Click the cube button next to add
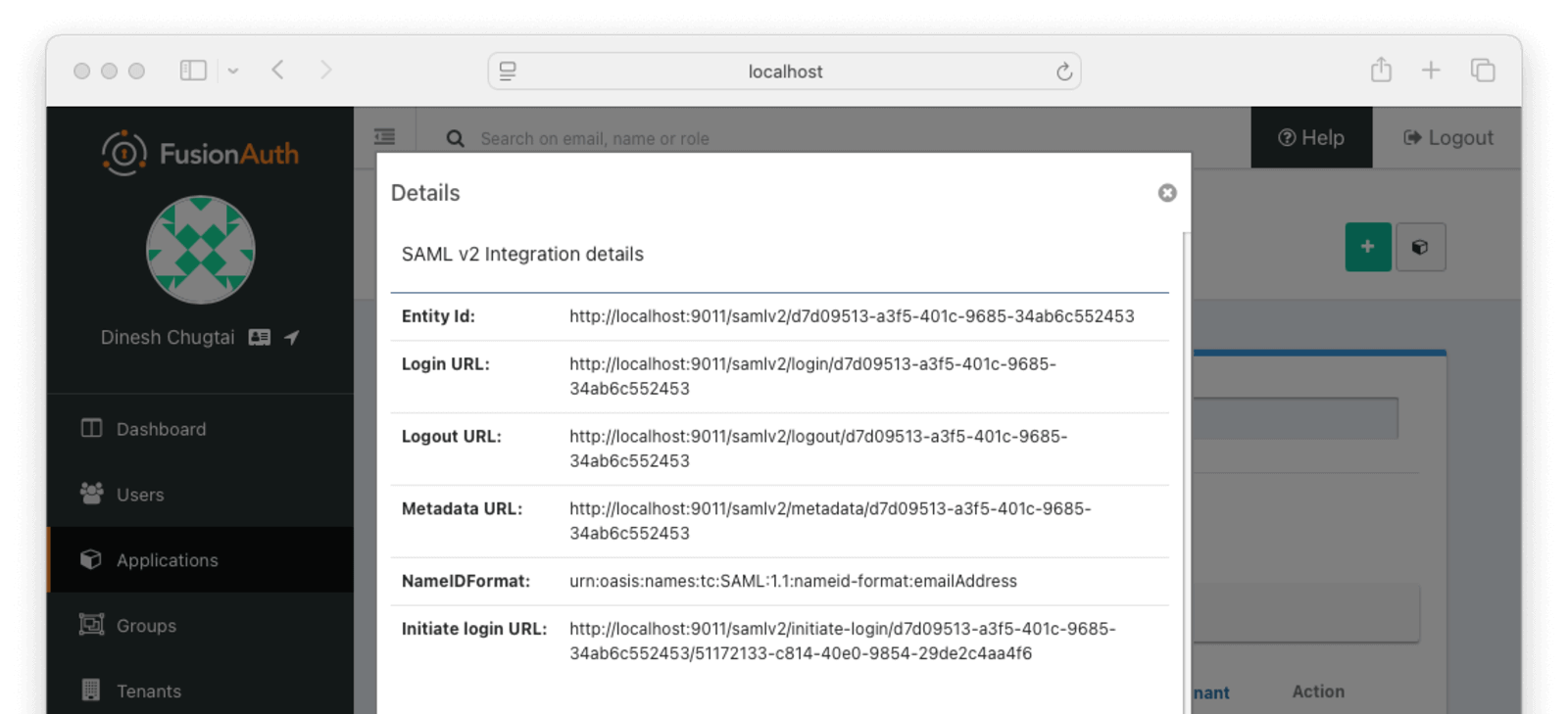The width and height of the screenshot is (1568, 714). point(1420,247)
